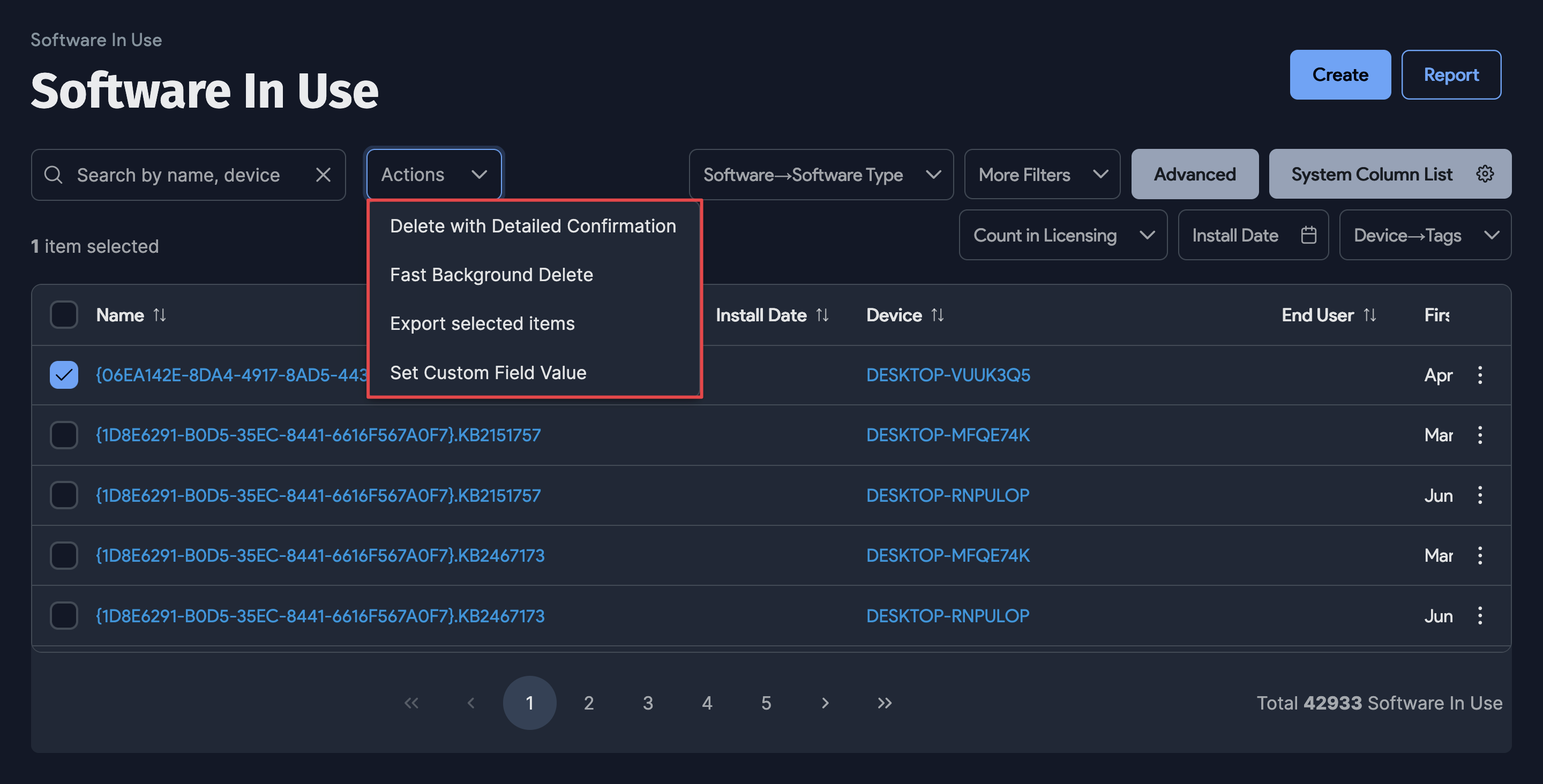
Task: Jump to last page with double-chevron icon
Action: click(x=884, y=703)
